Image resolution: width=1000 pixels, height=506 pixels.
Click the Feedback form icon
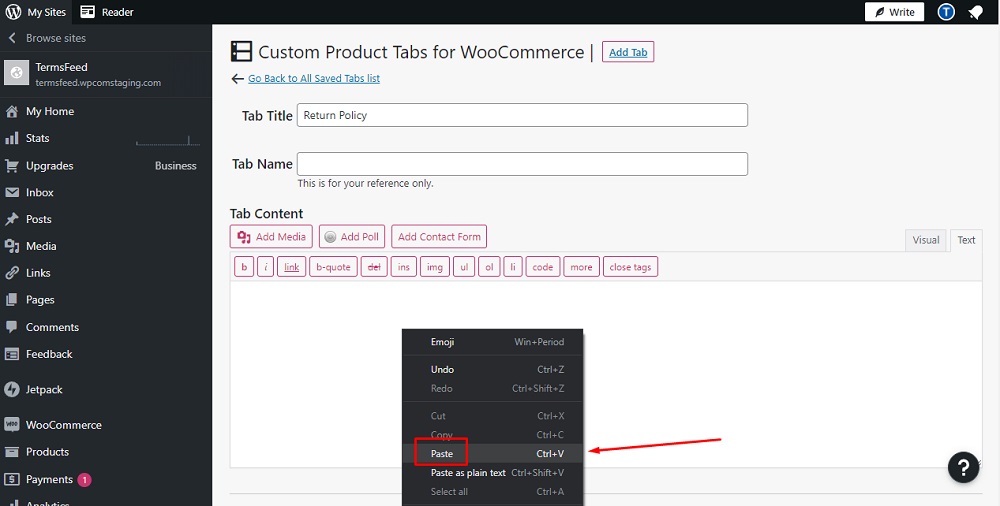[x=11, y=354]
